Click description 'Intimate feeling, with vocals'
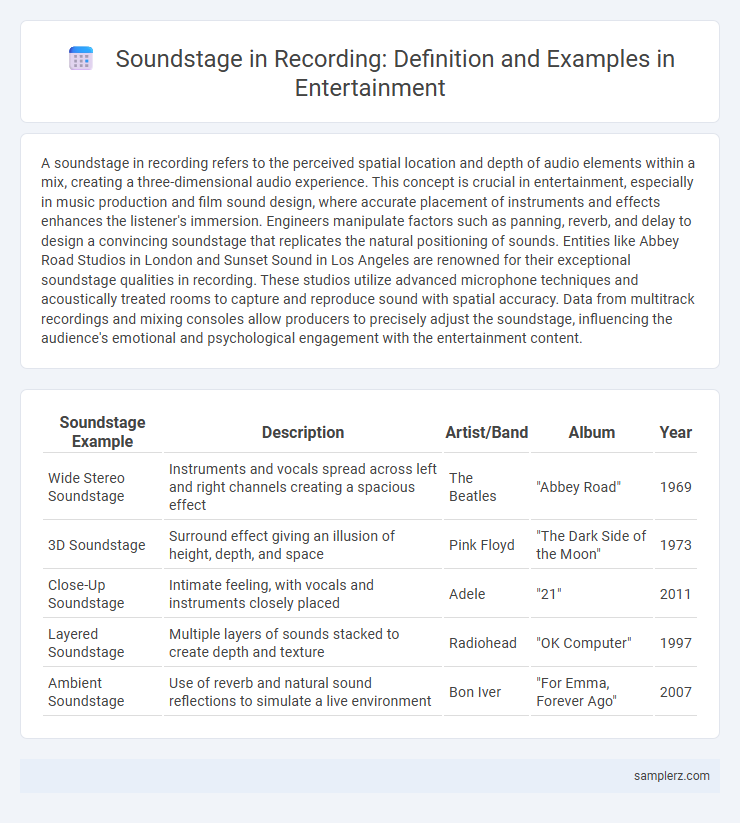 [303, 594]
